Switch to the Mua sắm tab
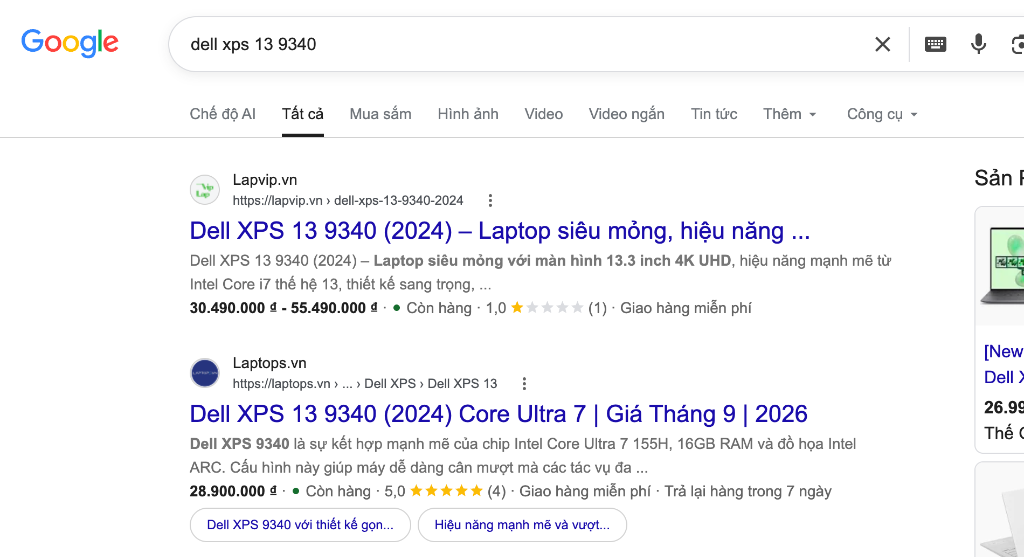Viewport: 1024px width, 557px height. (381, 114)
